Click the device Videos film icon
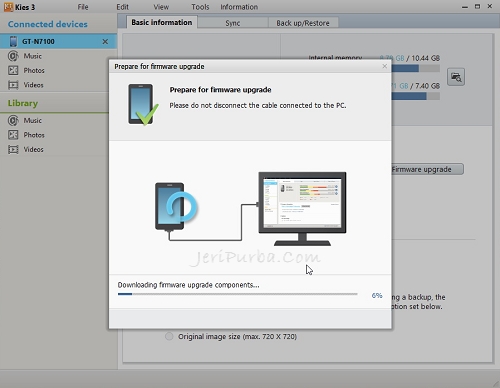This screenshot has width=500, height=388. click(13, 85)
